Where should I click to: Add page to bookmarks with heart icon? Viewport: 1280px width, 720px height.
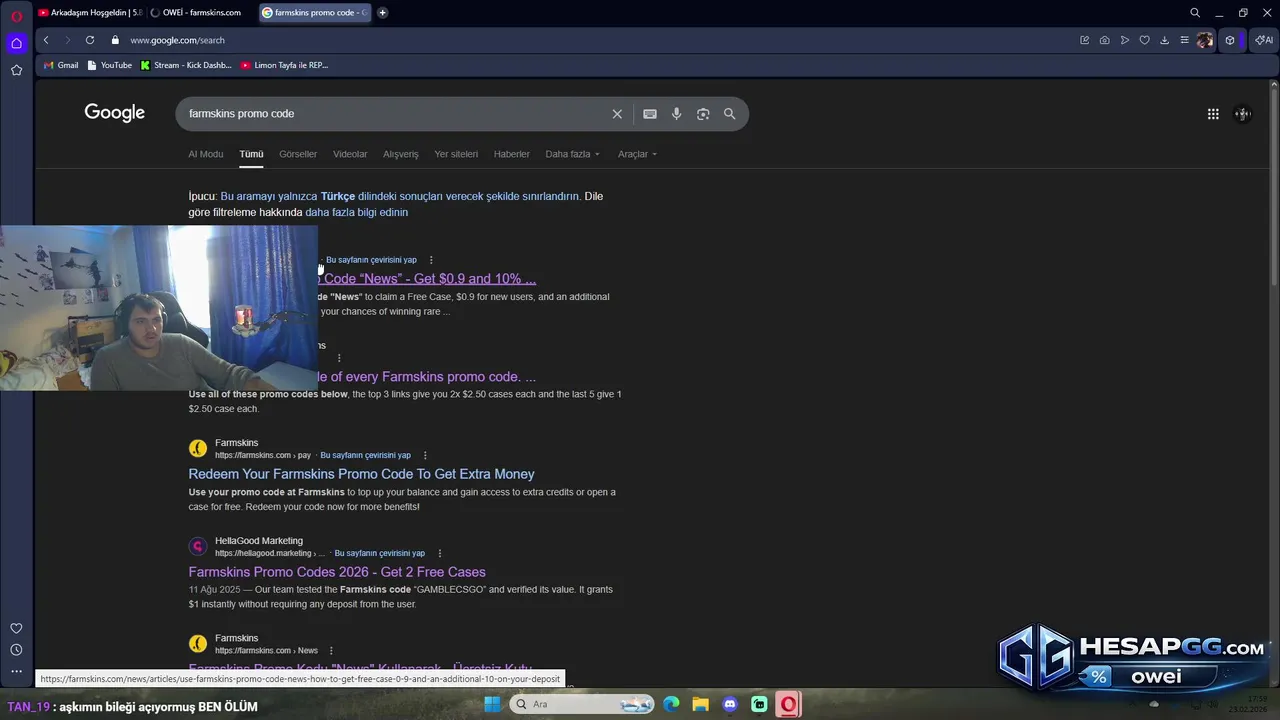click(x=1145, y=40)
